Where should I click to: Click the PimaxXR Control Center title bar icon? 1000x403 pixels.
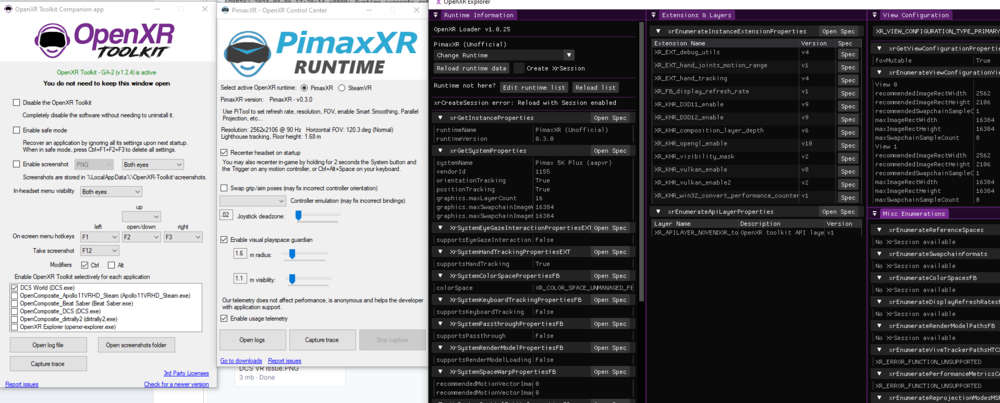coord(224,11)
